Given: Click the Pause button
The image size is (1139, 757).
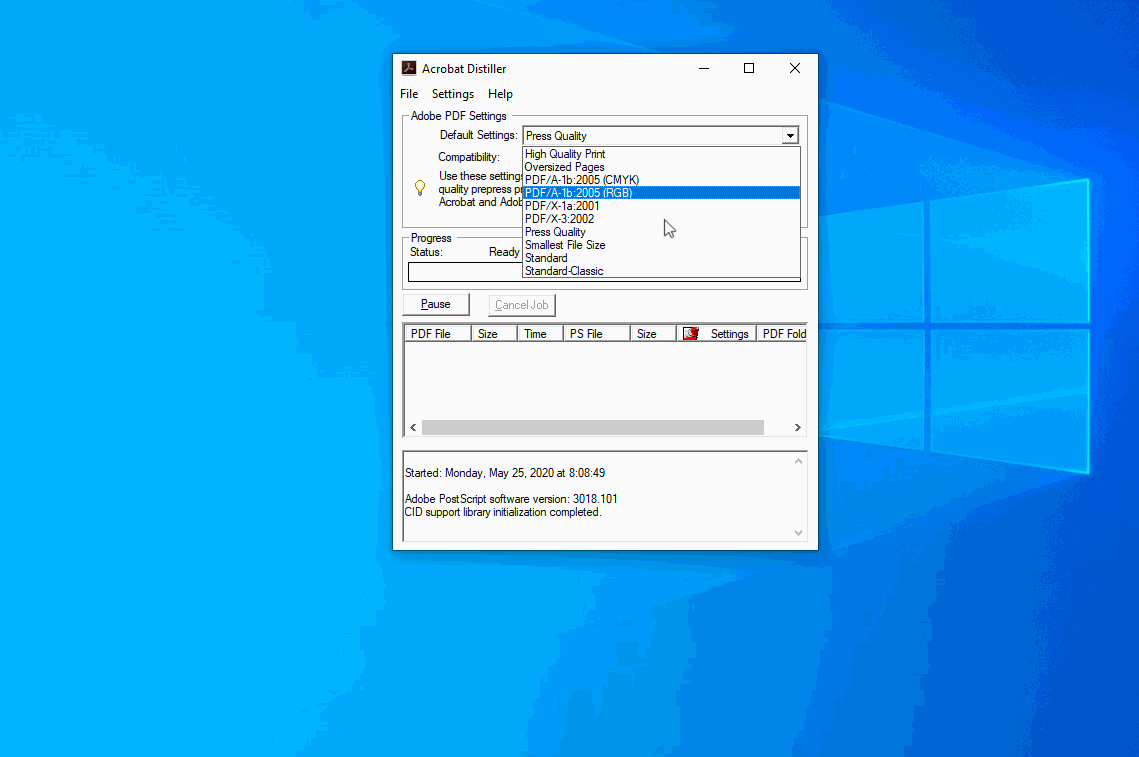Looking at the screenshot, I should pyautogui.click(x=436, y=304).
